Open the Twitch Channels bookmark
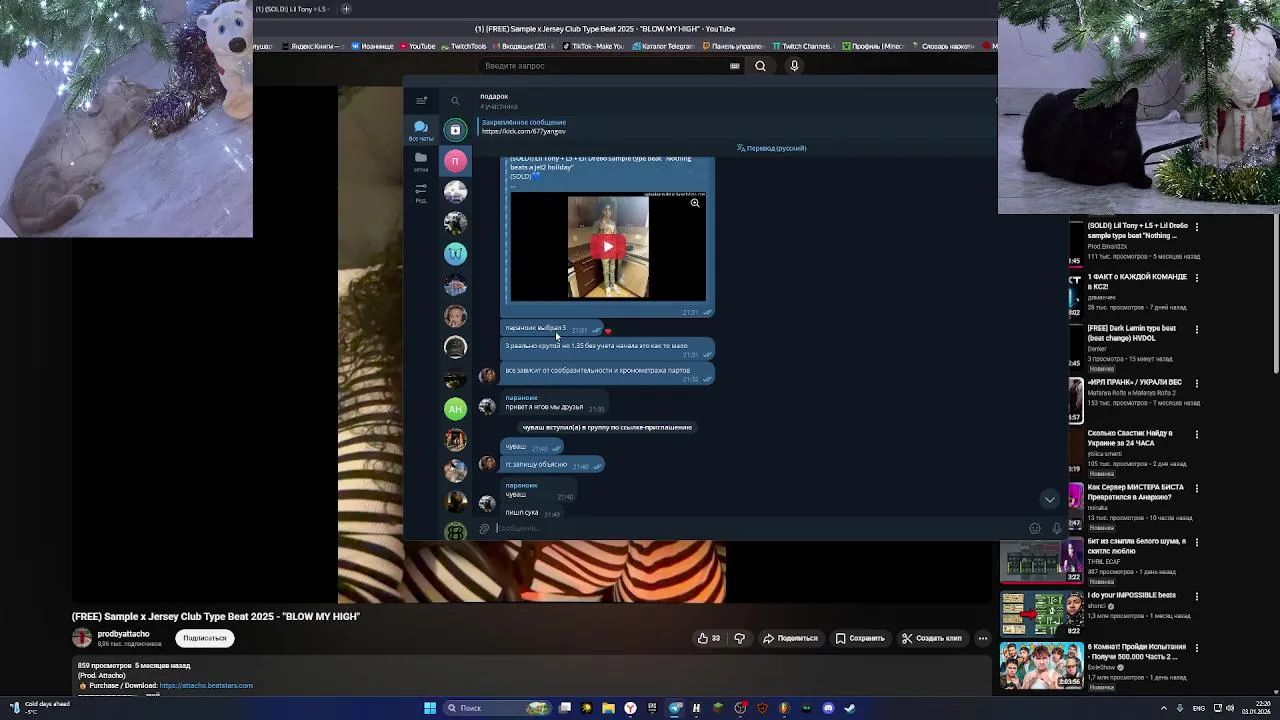 coord(801,46)
